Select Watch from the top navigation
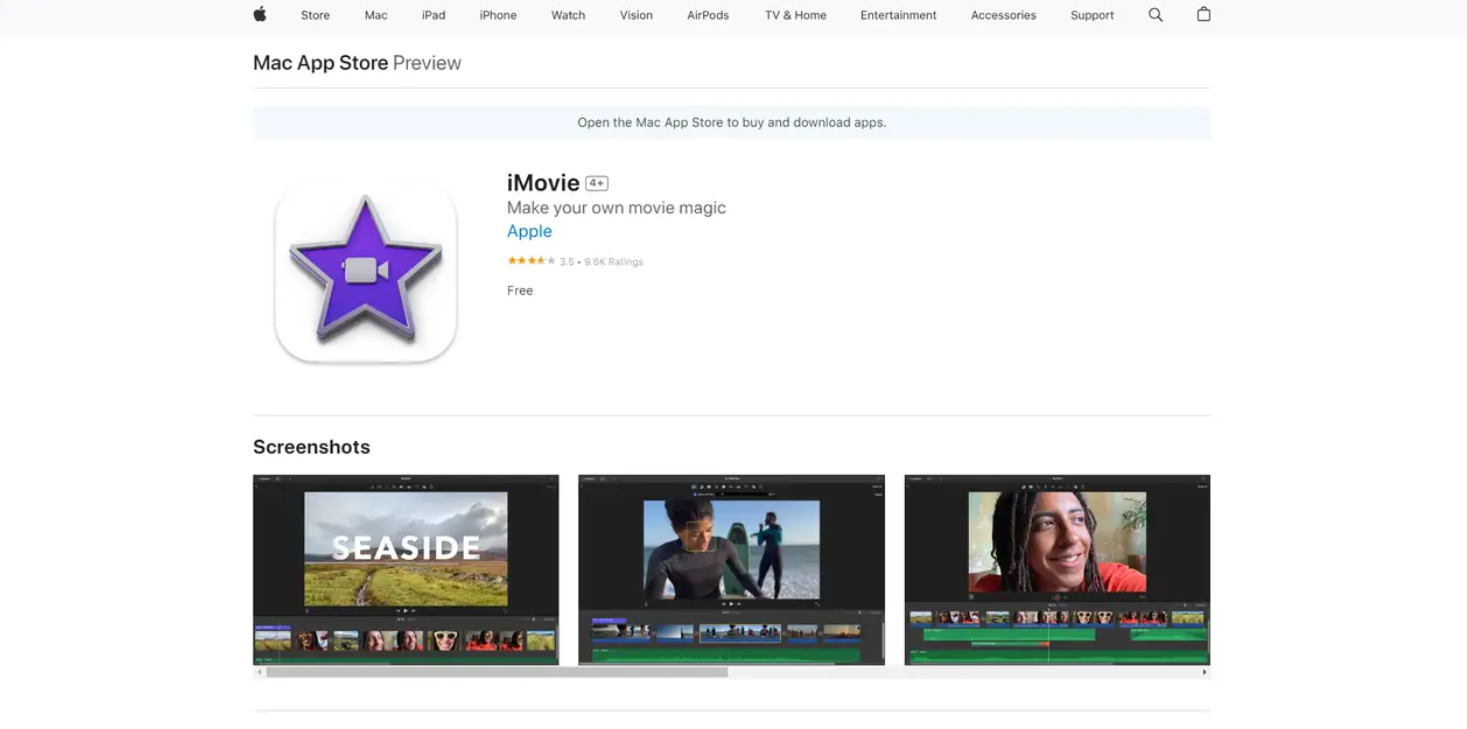 pyautogui.click(x=567, y=15)
